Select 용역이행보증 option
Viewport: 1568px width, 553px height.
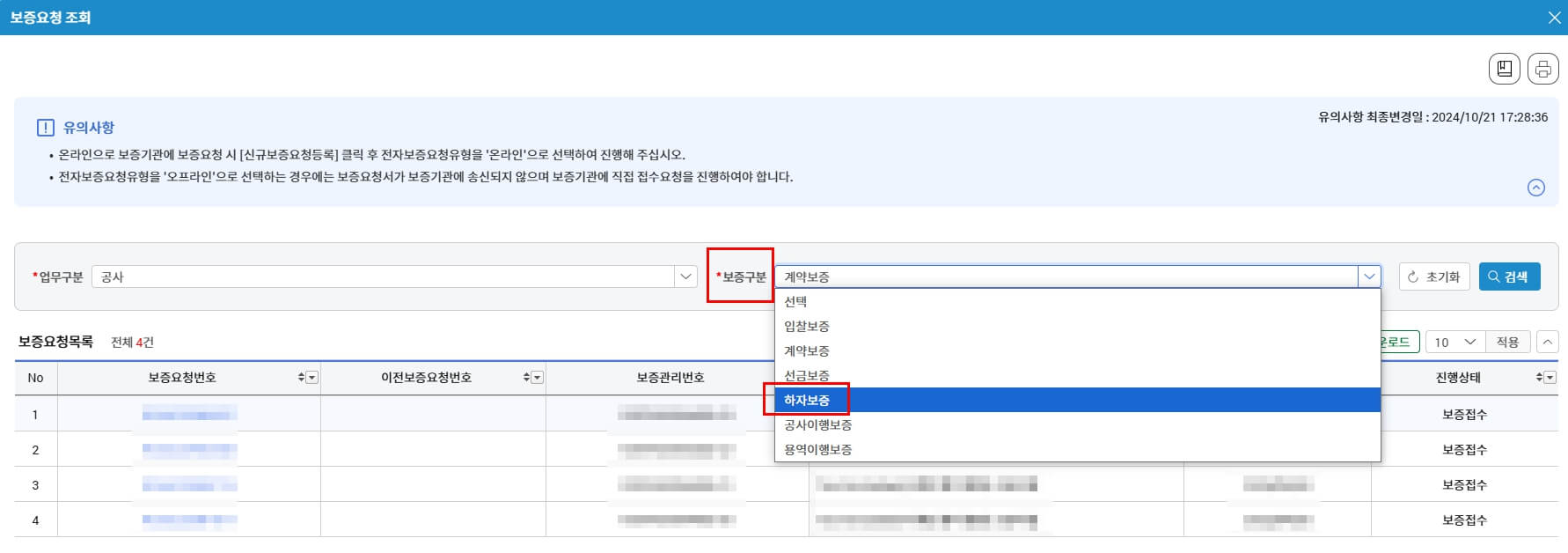click(1077, 449)
